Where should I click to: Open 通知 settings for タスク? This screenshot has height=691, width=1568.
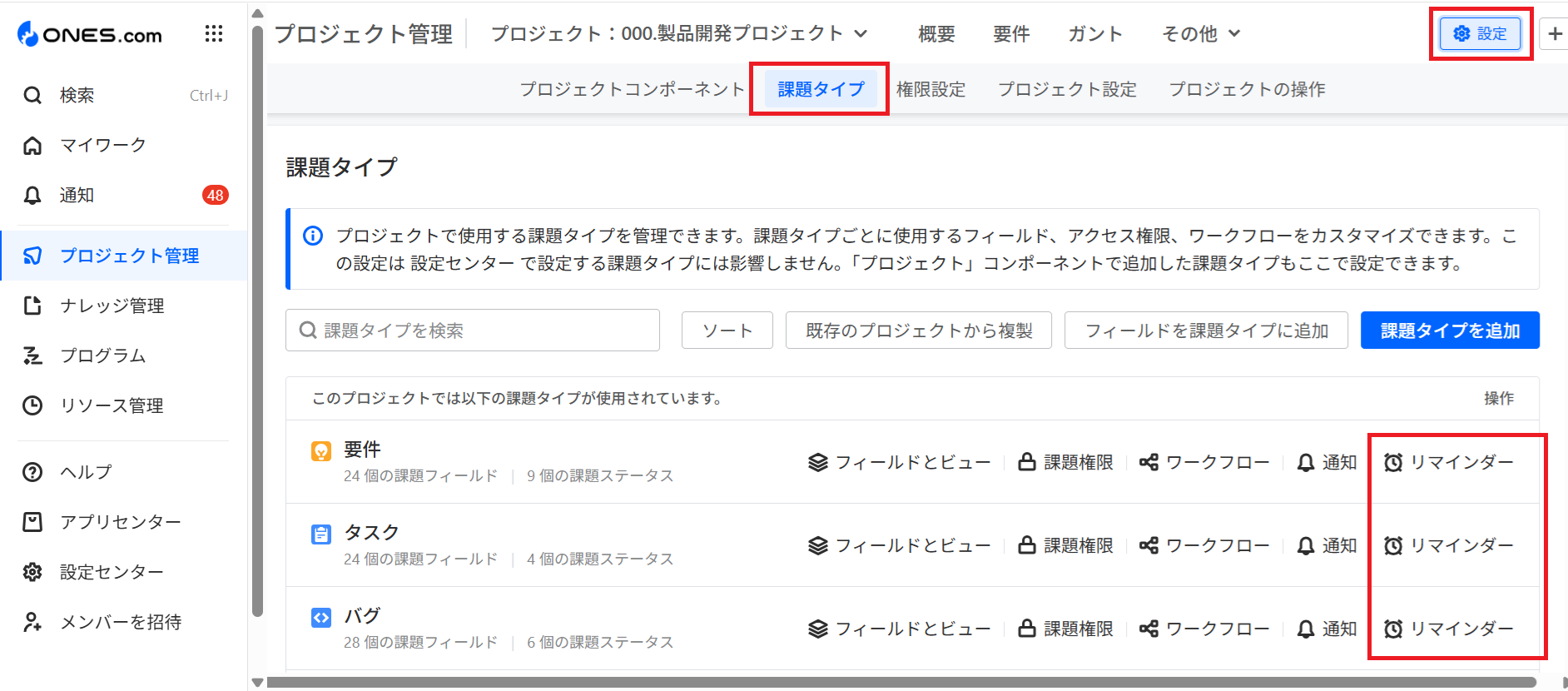(1327, 545)
